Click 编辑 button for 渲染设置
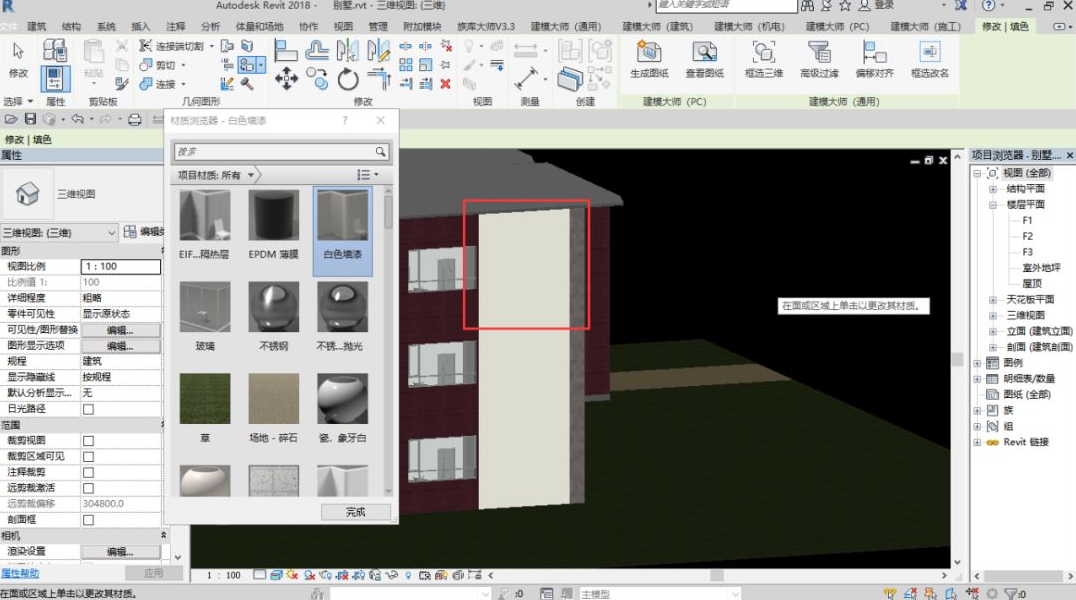 tap(121, 551)
